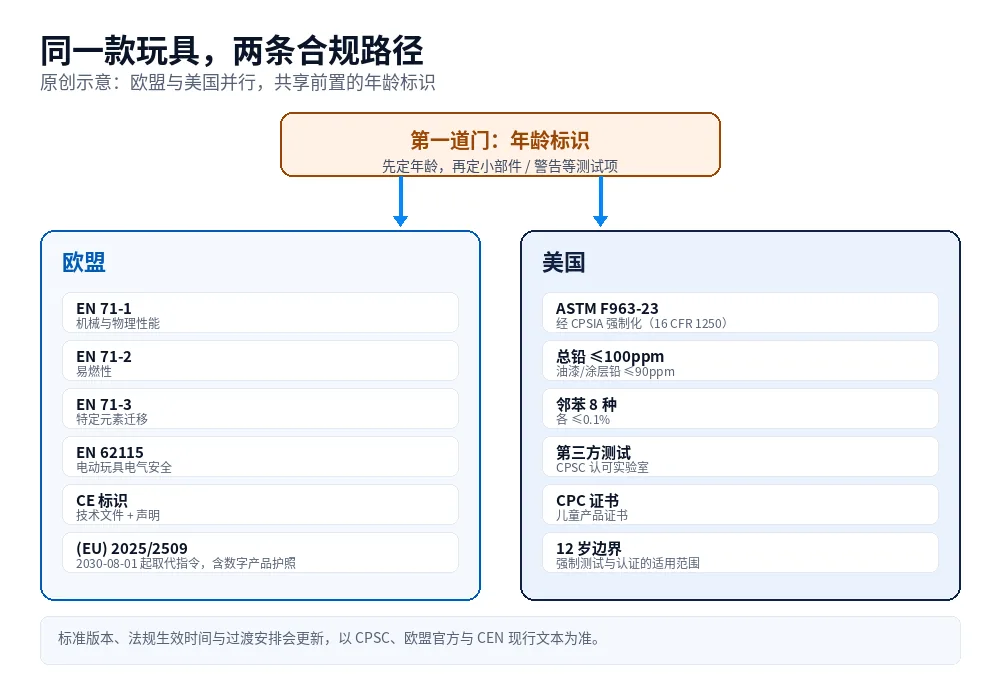Select the EN 71-3 card

click(x=260, y=408)
